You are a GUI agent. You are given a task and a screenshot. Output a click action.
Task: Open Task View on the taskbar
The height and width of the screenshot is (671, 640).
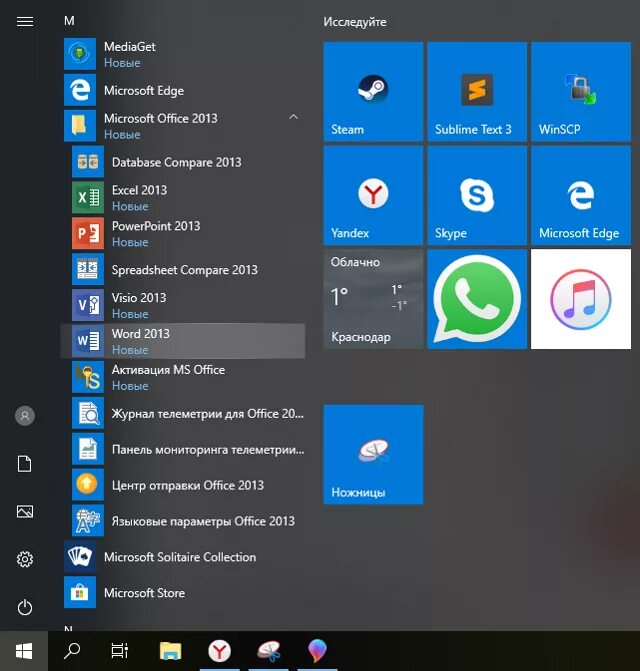point(120,651)
